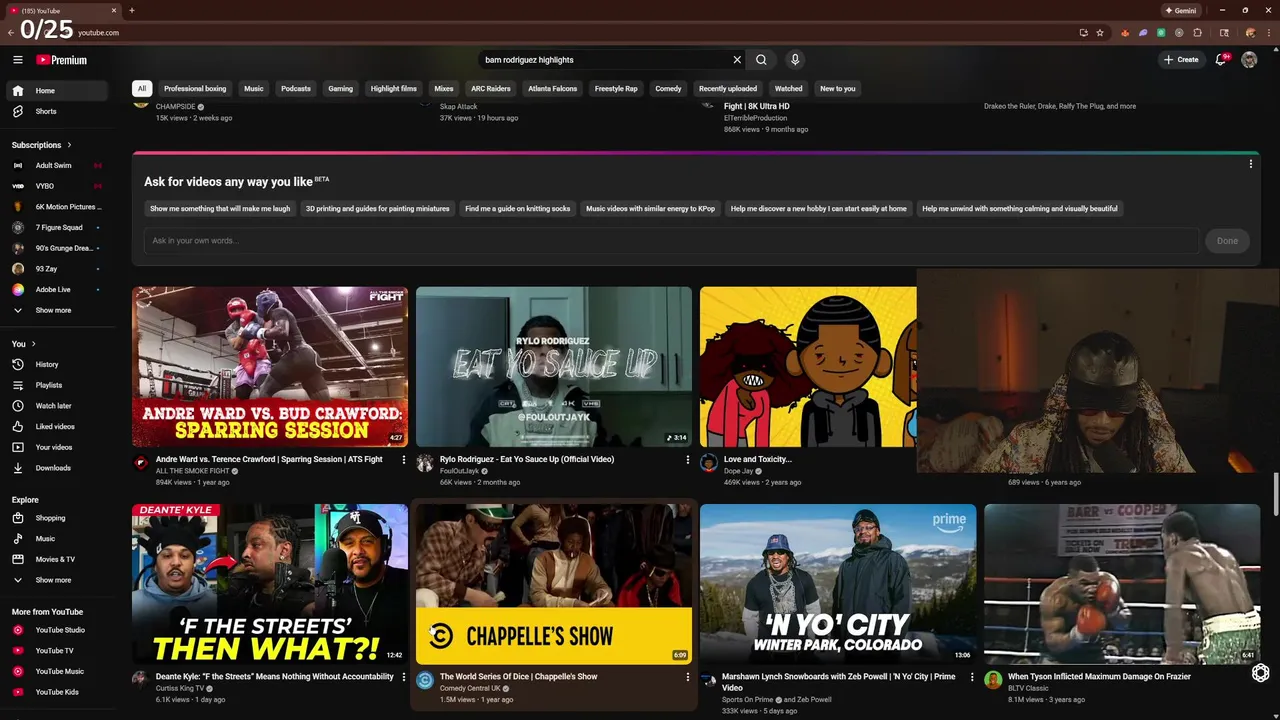Bookmark this page with the star
The width and height of the screenshot is (1280, 720).
point(1100,33)
